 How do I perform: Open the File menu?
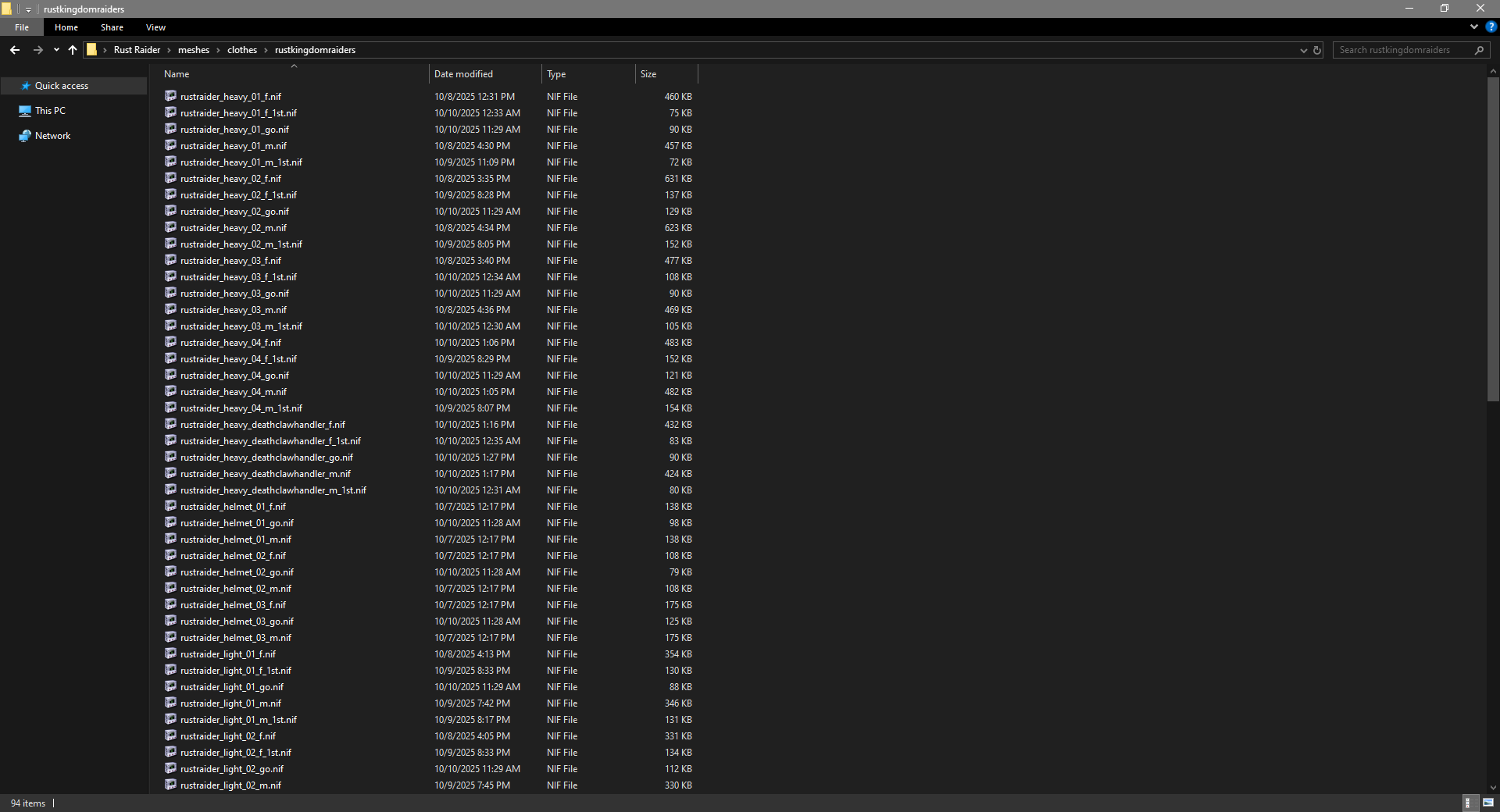click(x=22, y=27)
